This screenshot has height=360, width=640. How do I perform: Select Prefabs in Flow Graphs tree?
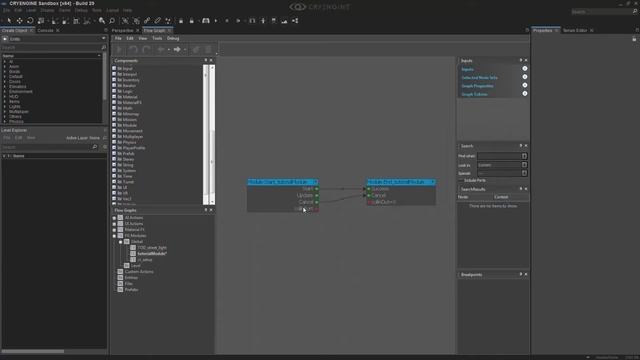pyautogui.click(x=131, y=289)
